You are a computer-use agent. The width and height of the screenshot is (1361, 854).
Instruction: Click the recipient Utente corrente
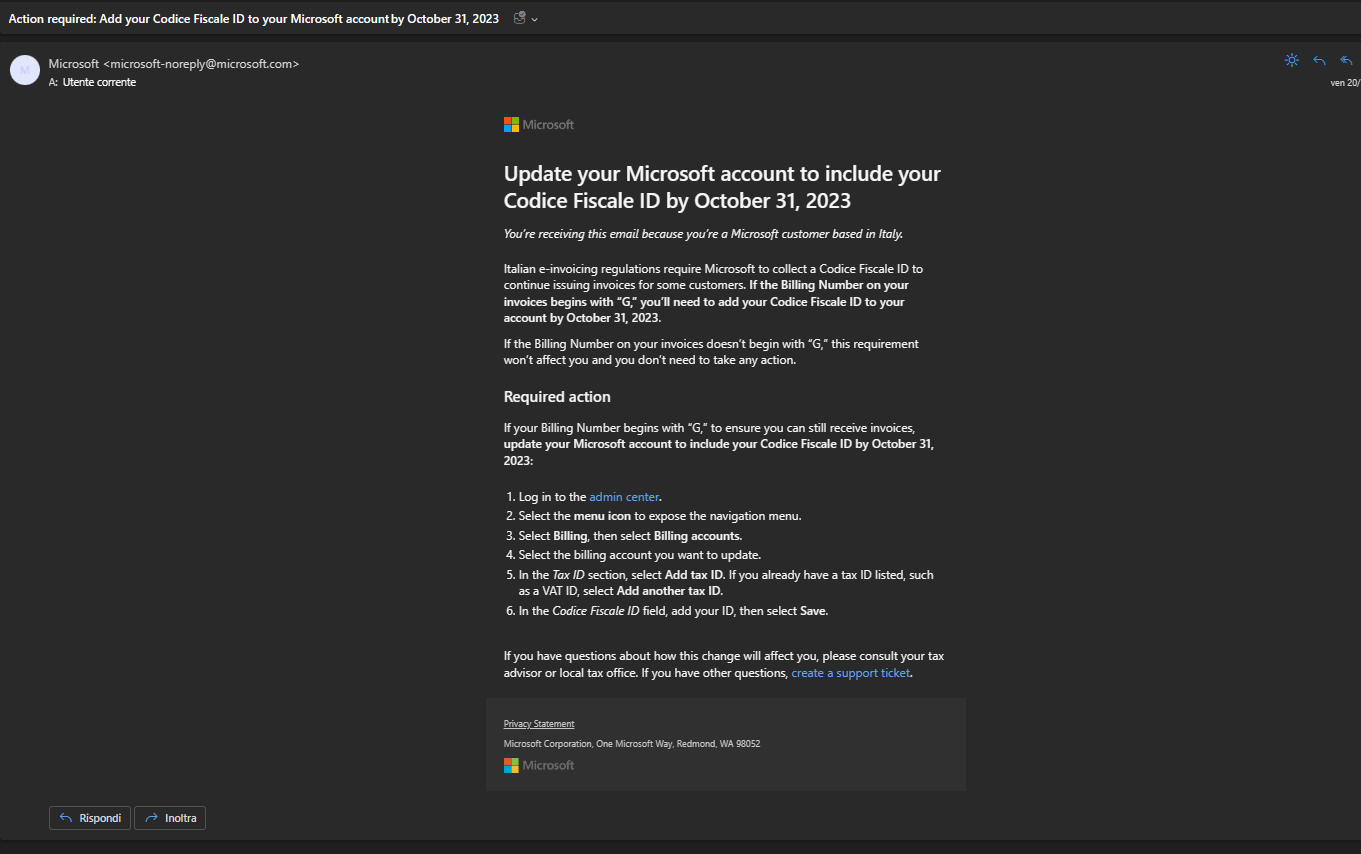coord(99,83)
